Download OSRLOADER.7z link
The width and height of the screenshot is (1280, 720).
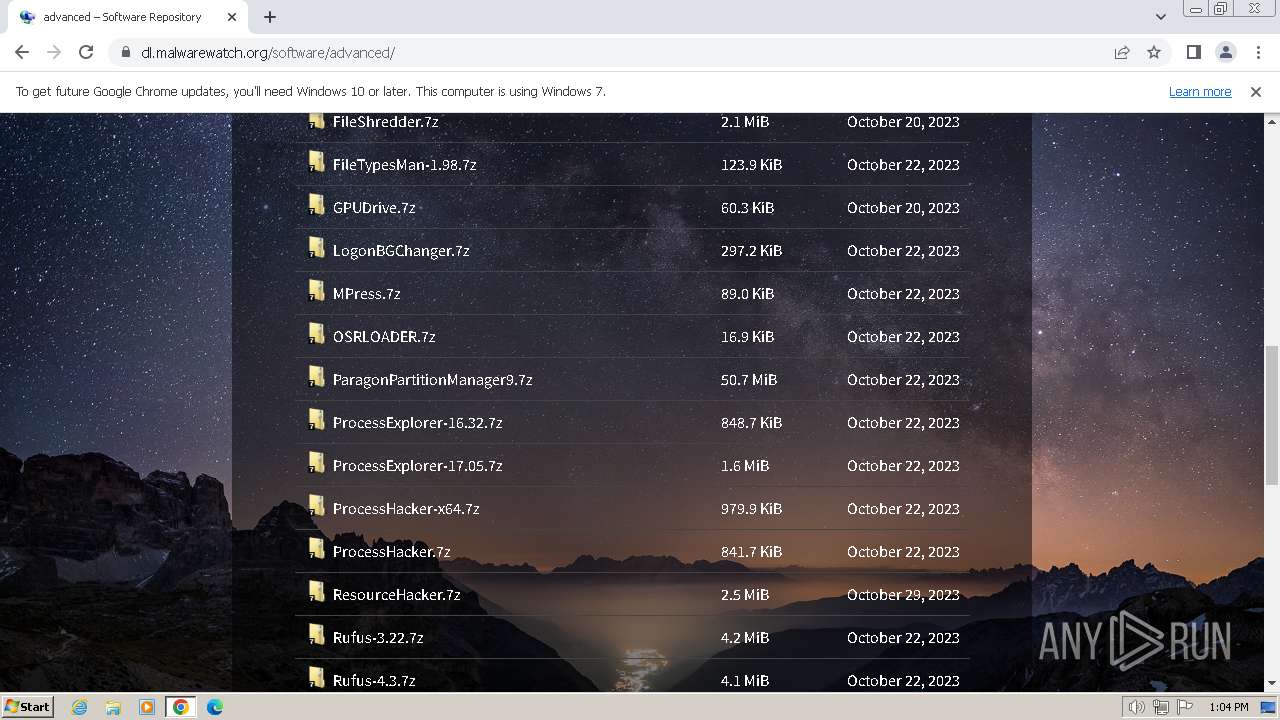coord(384,337)
